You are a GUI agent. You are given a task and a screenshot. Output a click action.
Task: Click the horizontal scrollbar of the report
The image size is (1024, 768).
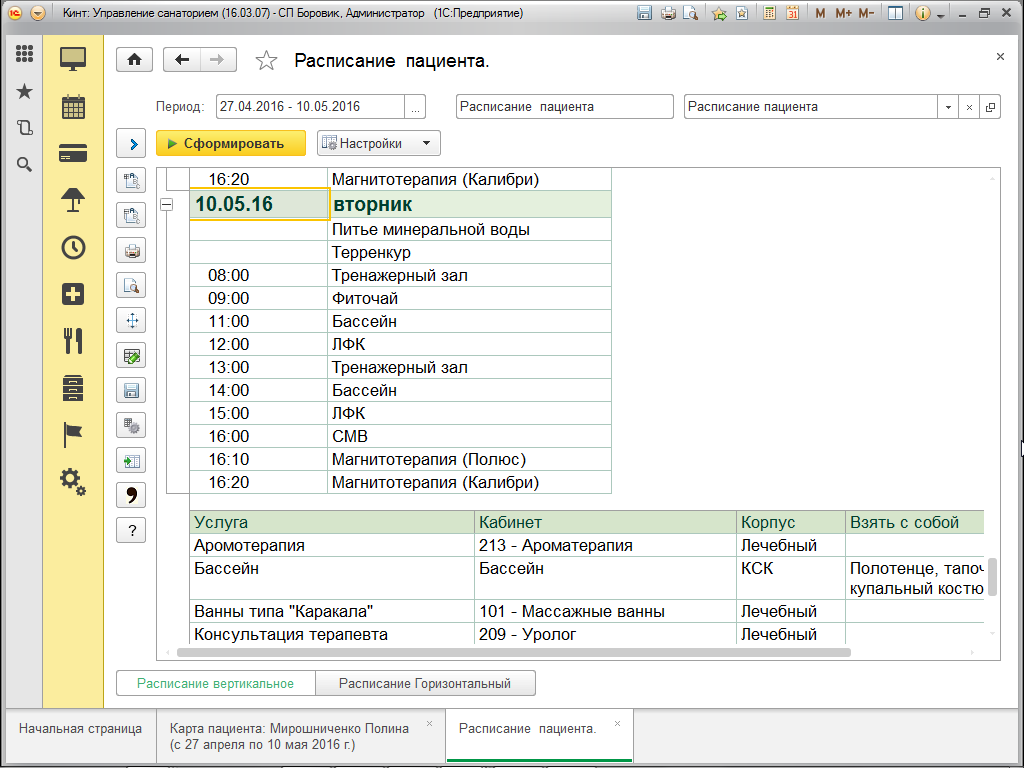513,652
